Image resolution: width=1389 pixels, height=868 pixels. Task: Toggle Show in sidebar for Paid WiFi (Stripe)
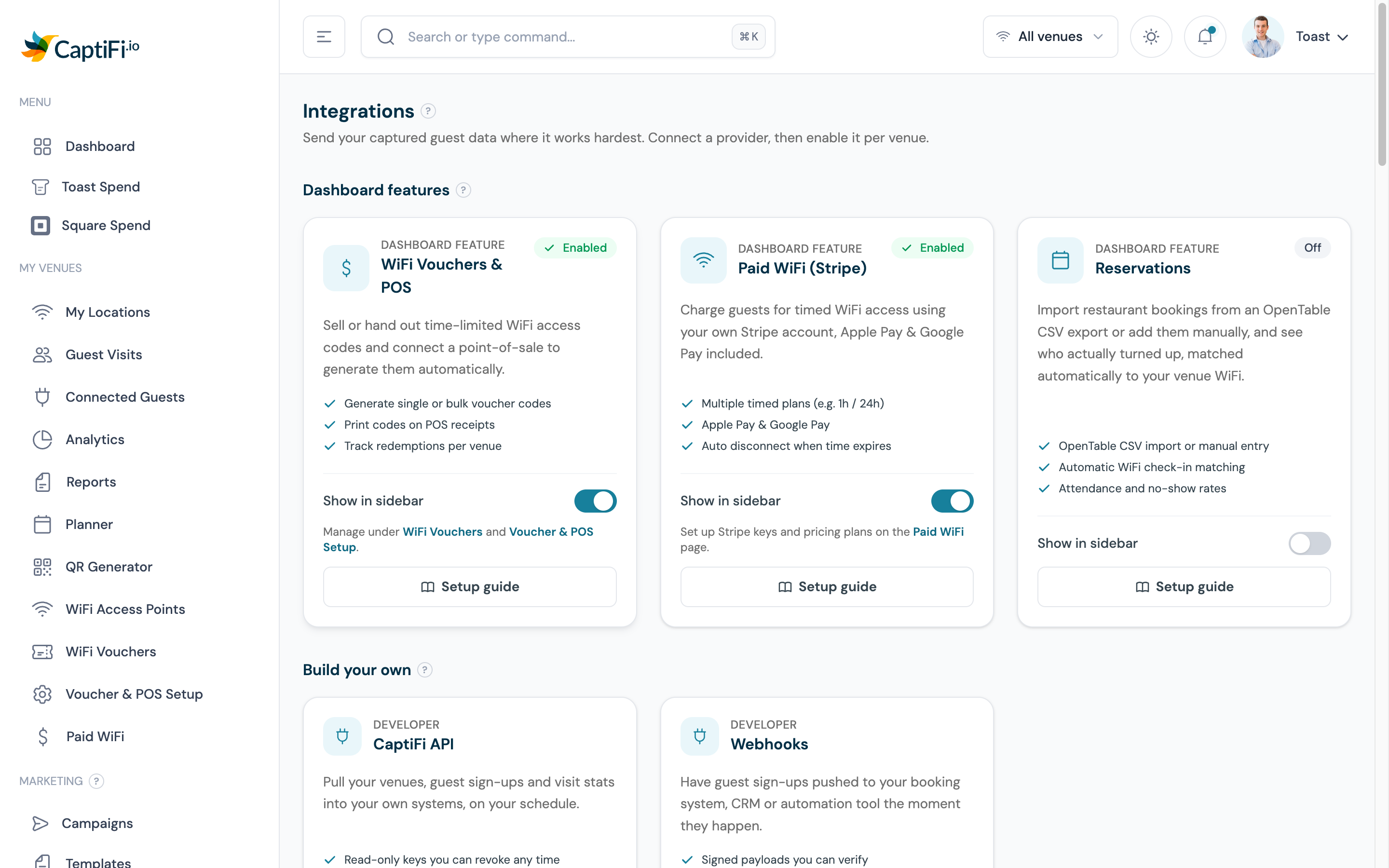click(952, 501)
